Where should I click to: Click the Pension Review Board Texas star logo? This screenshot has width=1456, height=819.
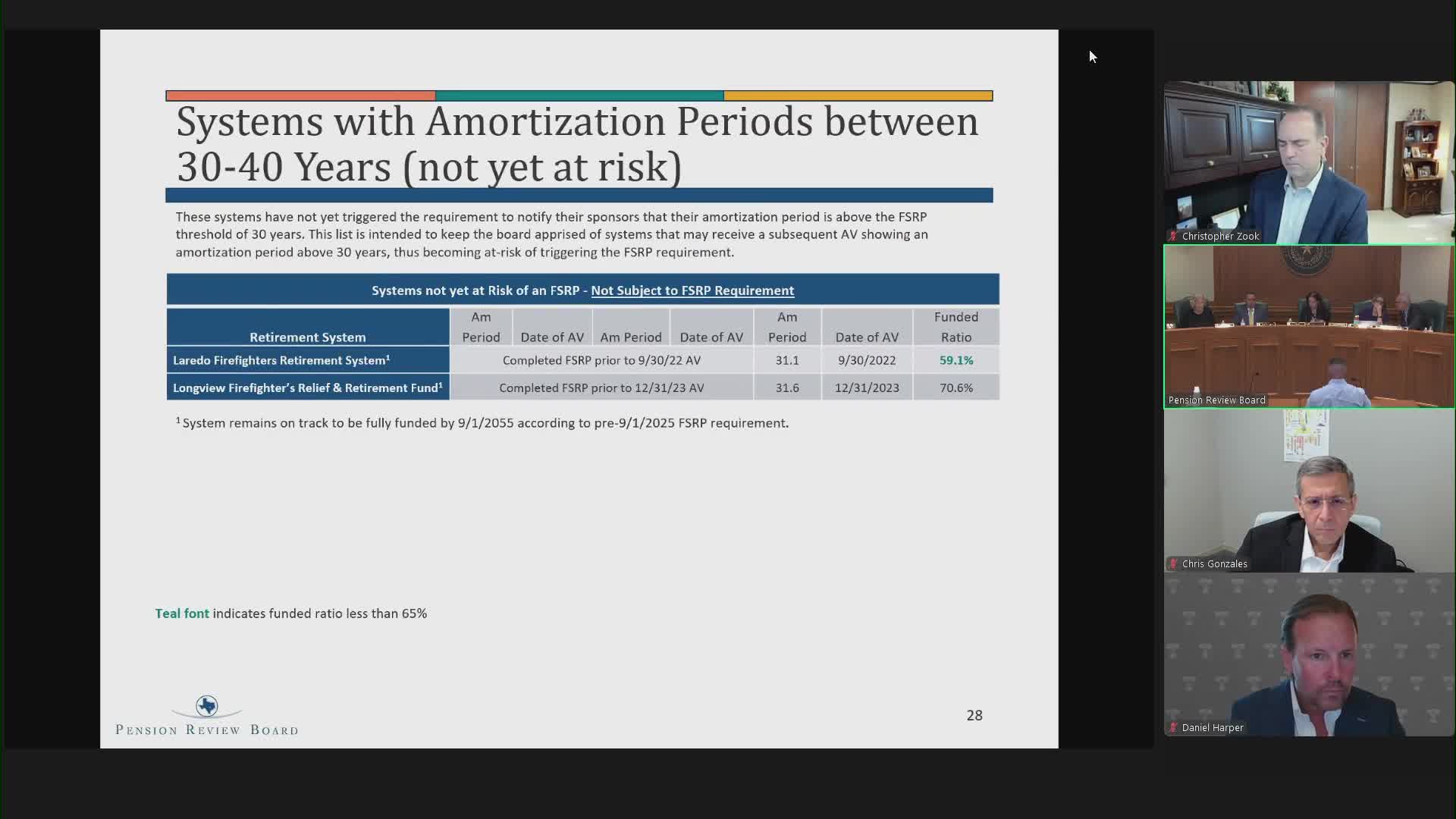(206, 707)
